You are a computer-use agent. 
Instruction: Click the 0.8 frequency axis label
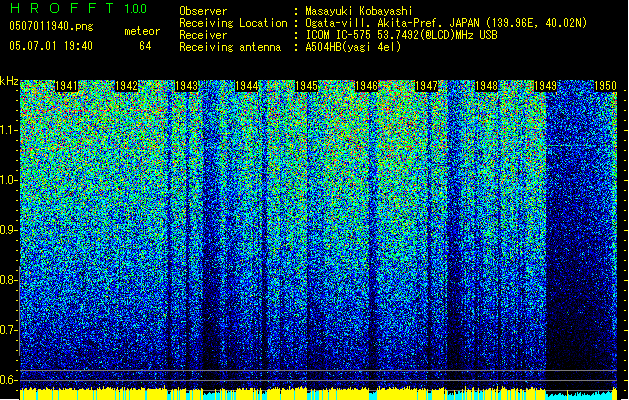click(x=8, y=280)
